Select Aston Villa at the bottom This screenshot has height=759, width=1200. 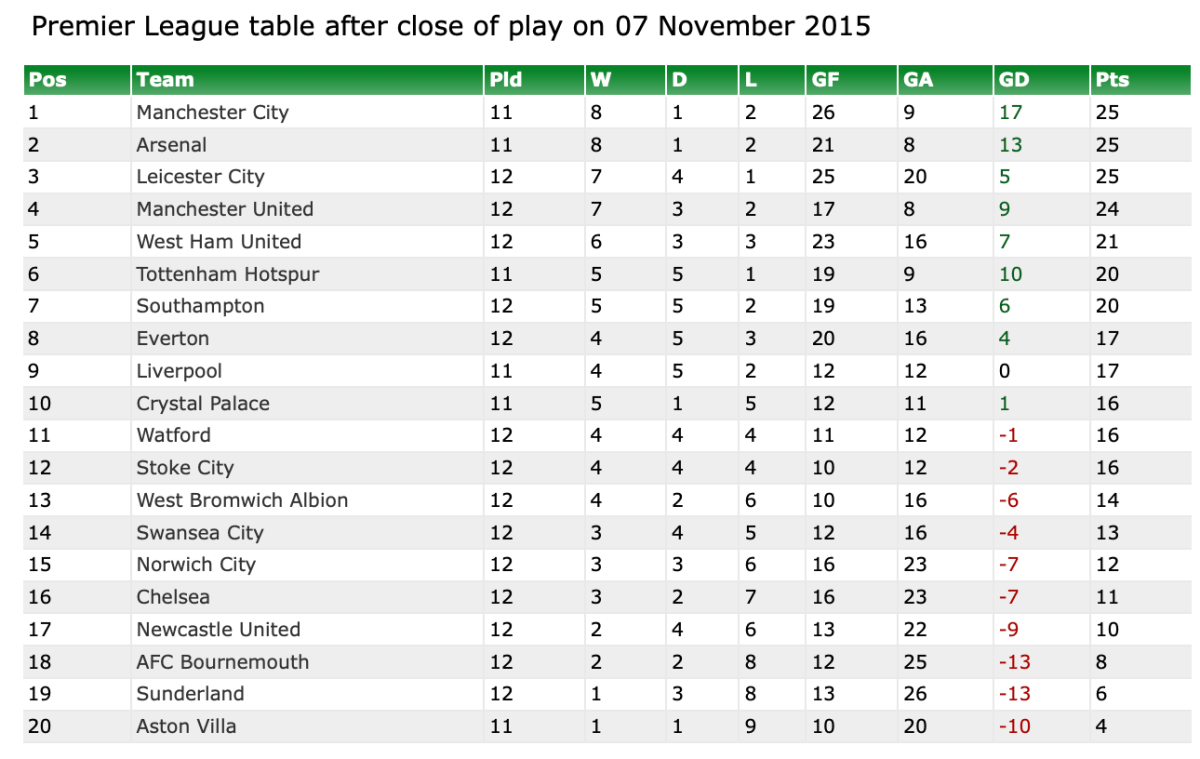[186, 726]
